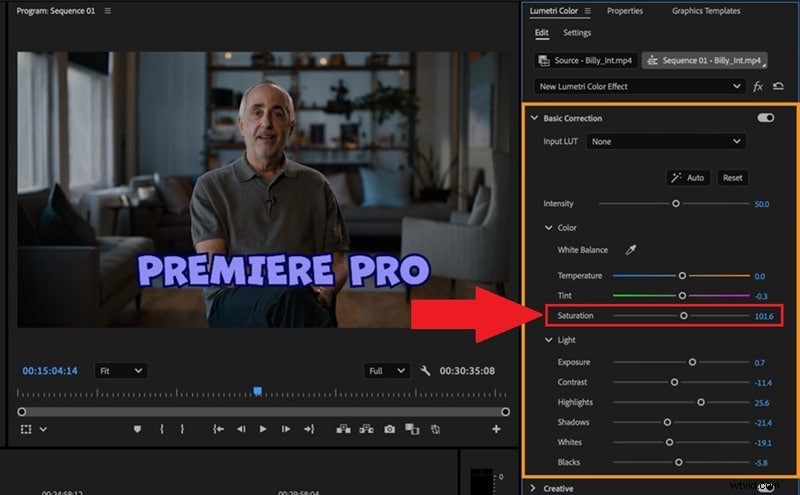This screenshot has height=495, width=800.
Task: Step back one frame
Action: click(x=241, y=429)
